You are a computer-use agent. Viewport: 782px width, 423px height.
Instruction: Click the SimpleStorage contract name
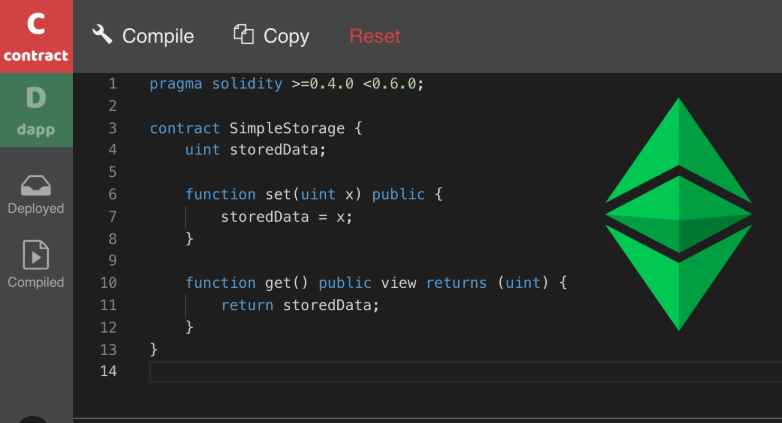(x=287, y=128)
